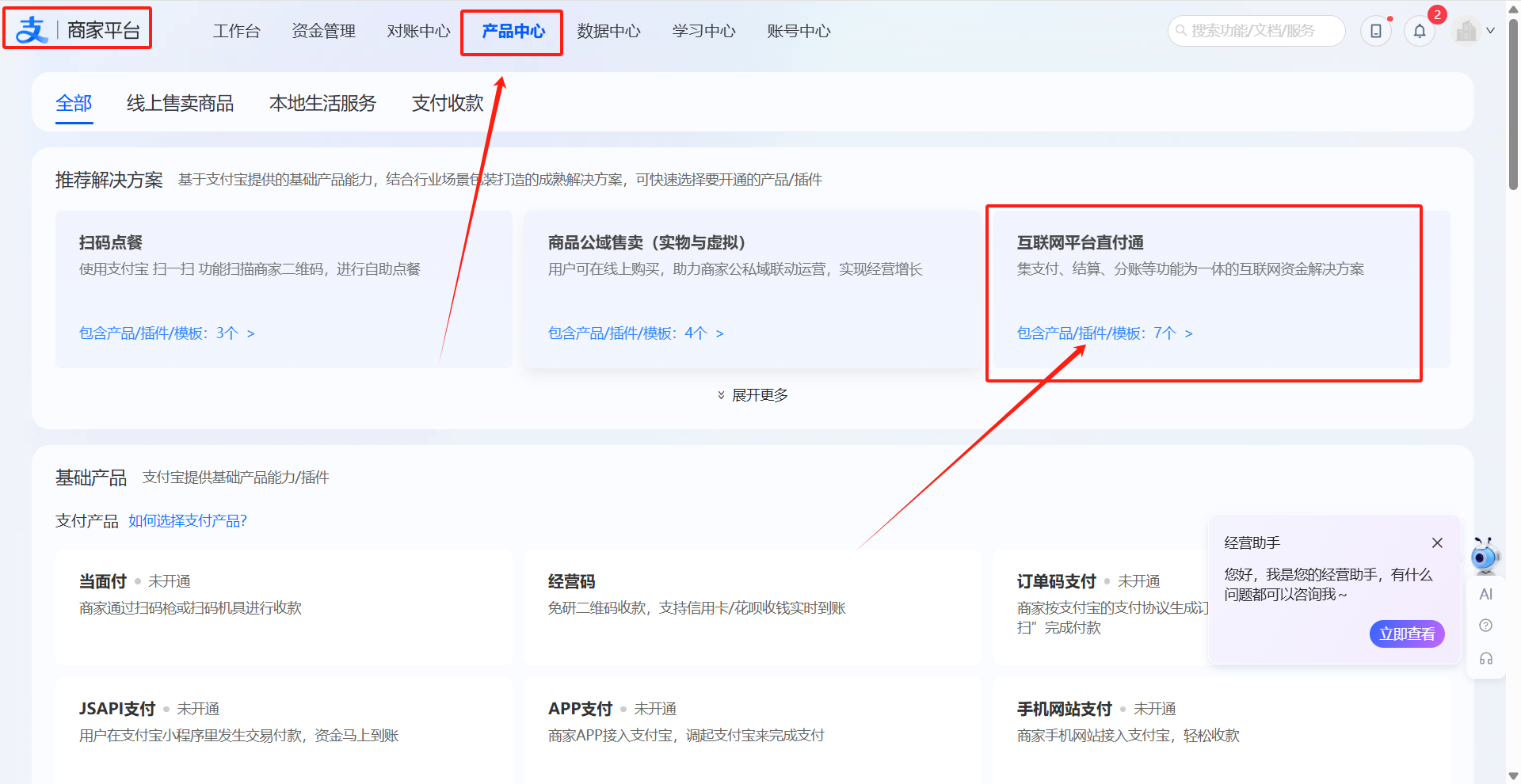Open the 对账中心 menu
This screenshot has width=1521, height=784.
tap(418, 31)
